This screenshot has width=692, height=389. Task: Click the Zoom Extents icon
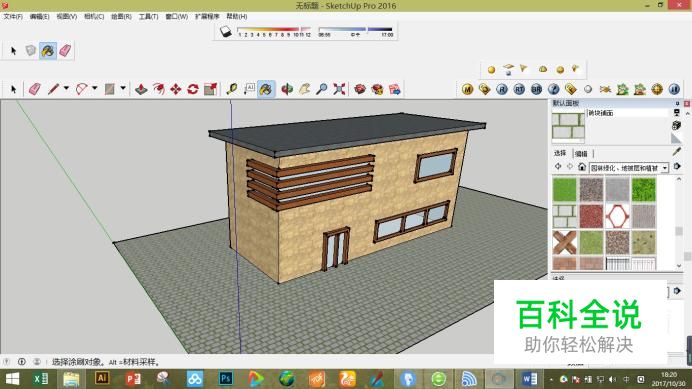(339, 89)
